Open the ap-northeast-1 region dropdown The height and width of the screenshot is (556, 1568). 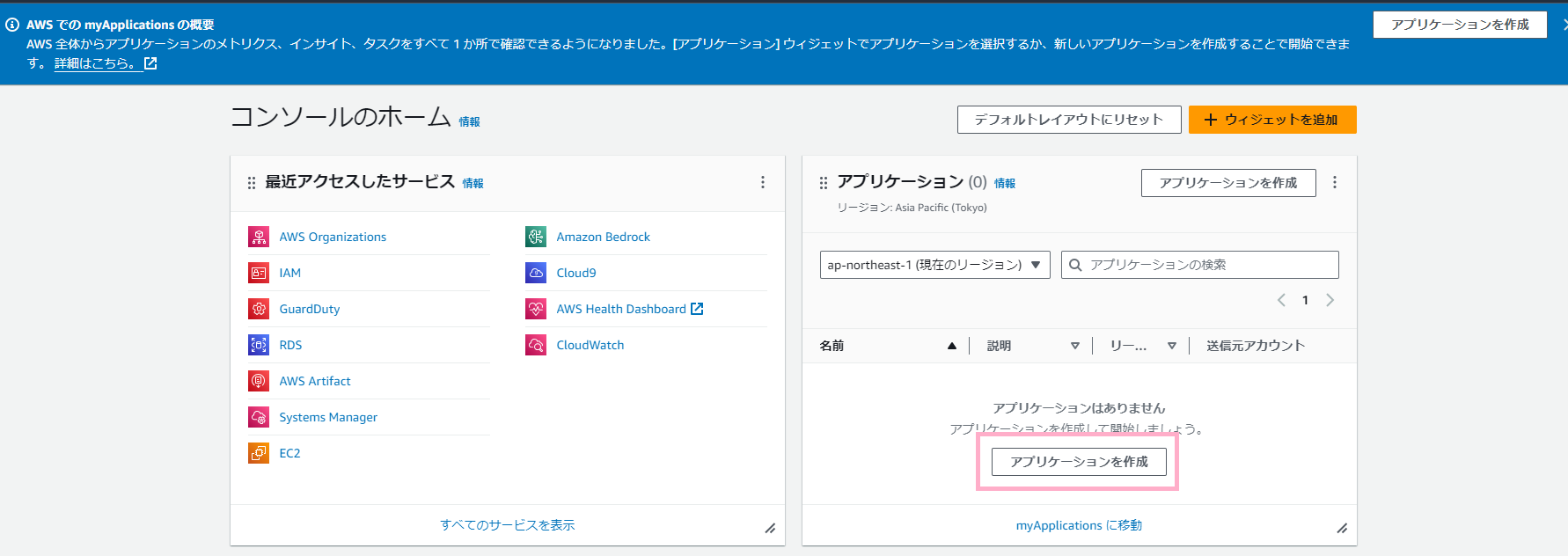pos(935,265)
